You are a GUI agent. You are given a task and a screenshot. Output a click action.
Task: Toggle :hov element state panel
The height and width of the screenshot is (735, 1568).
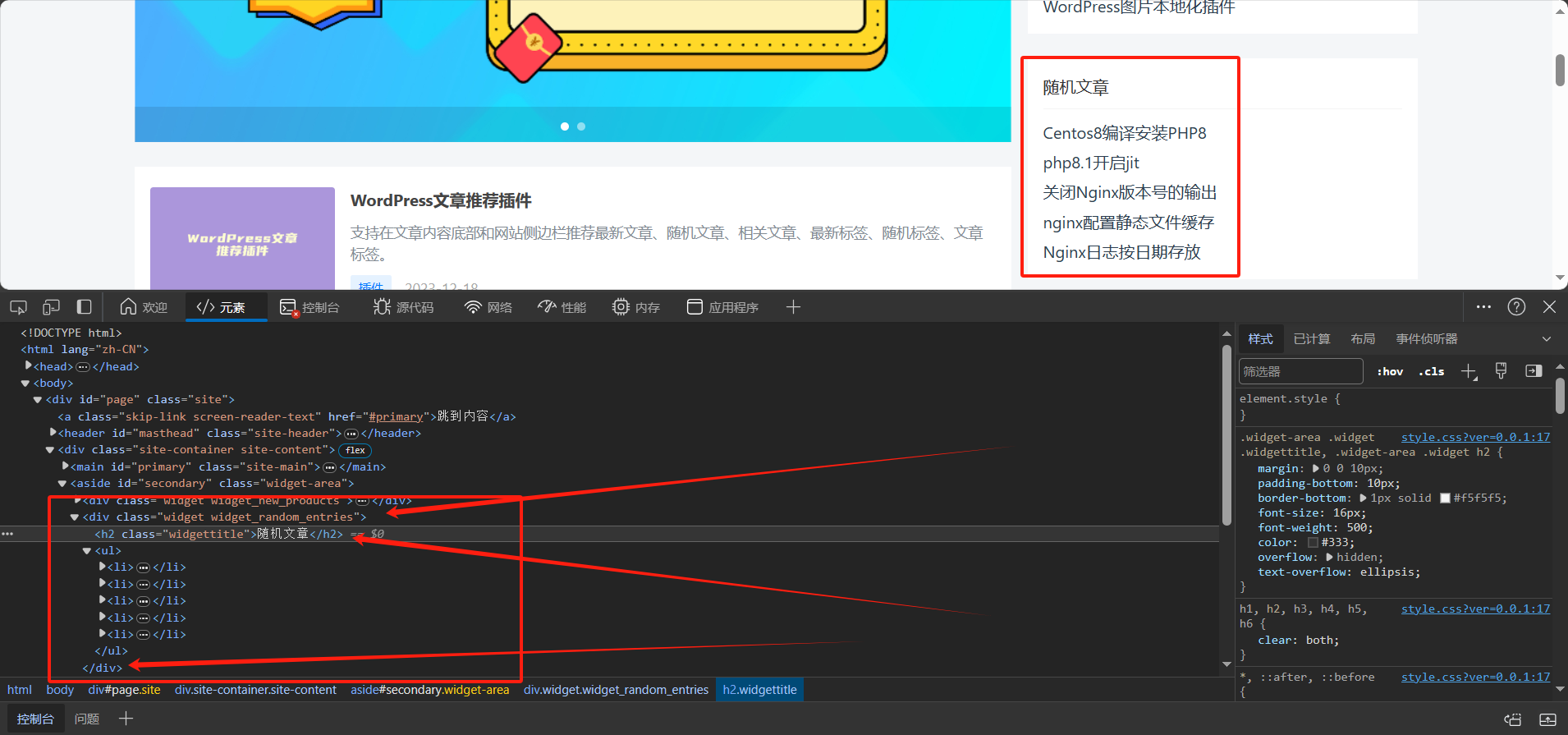[x=1390, y=371]
